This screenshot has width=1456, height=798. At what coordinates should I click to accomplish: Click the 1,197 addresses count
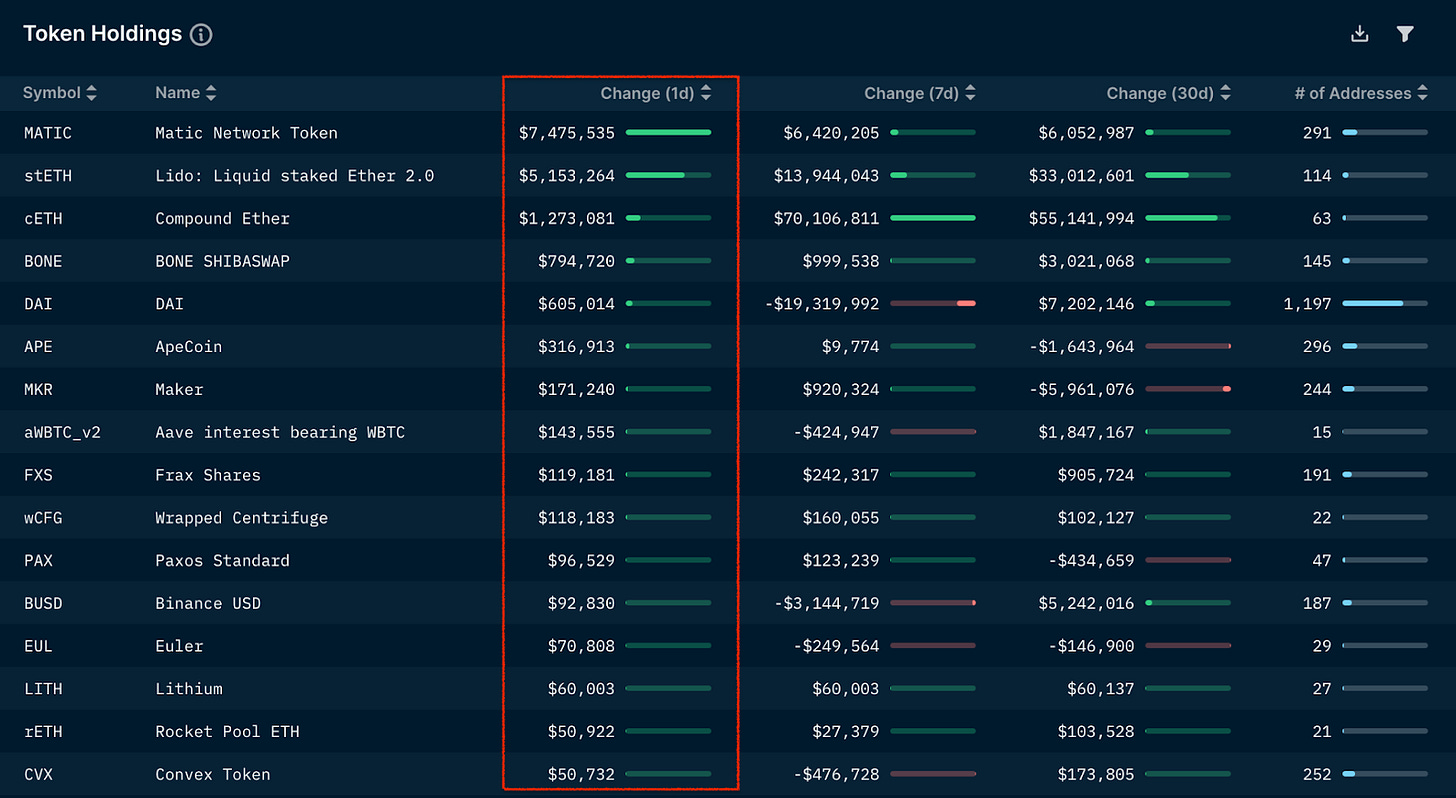(1308, 304)
